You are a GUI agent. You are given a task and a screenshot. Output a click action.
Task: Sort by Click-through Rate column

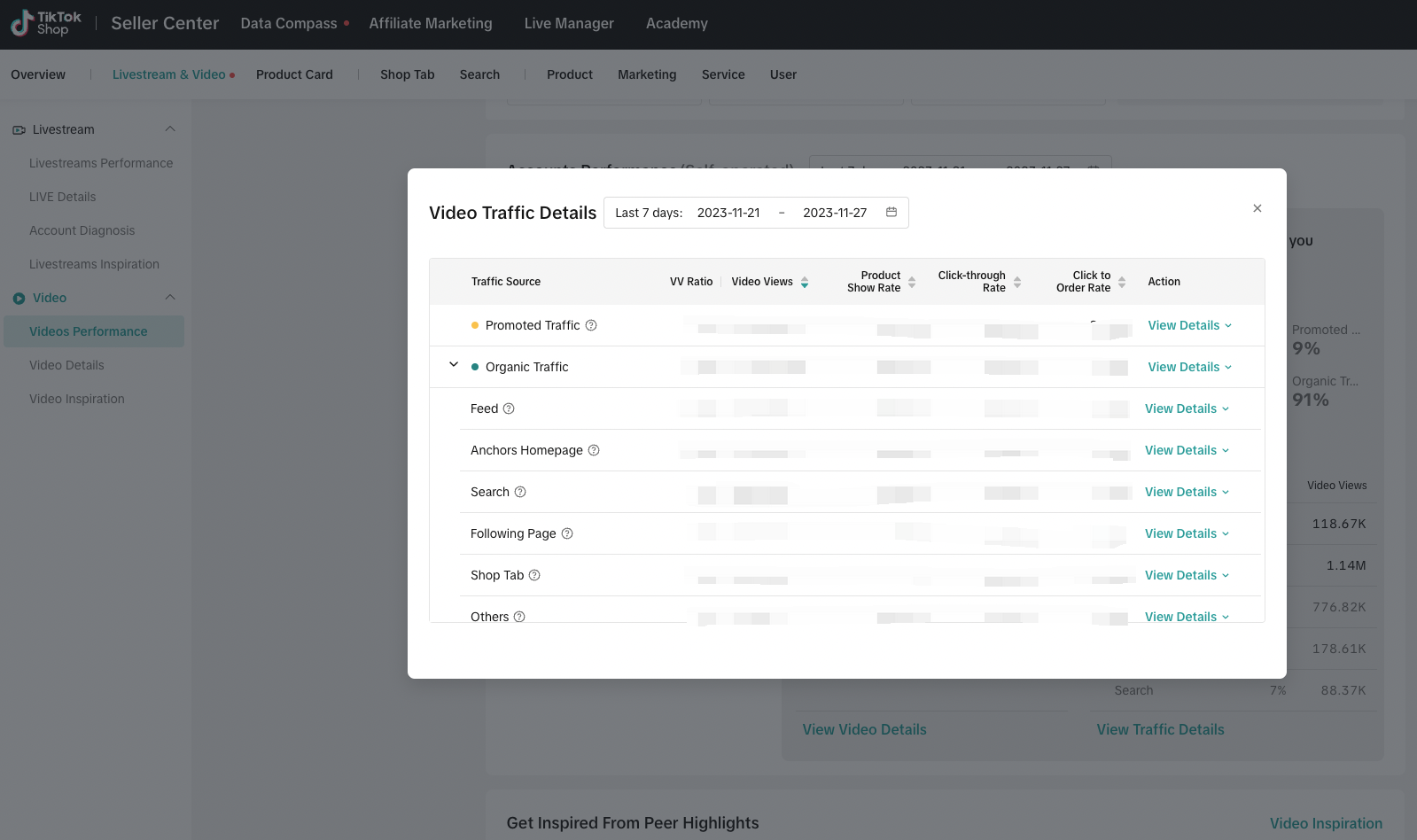click(x=1017, y=282)
